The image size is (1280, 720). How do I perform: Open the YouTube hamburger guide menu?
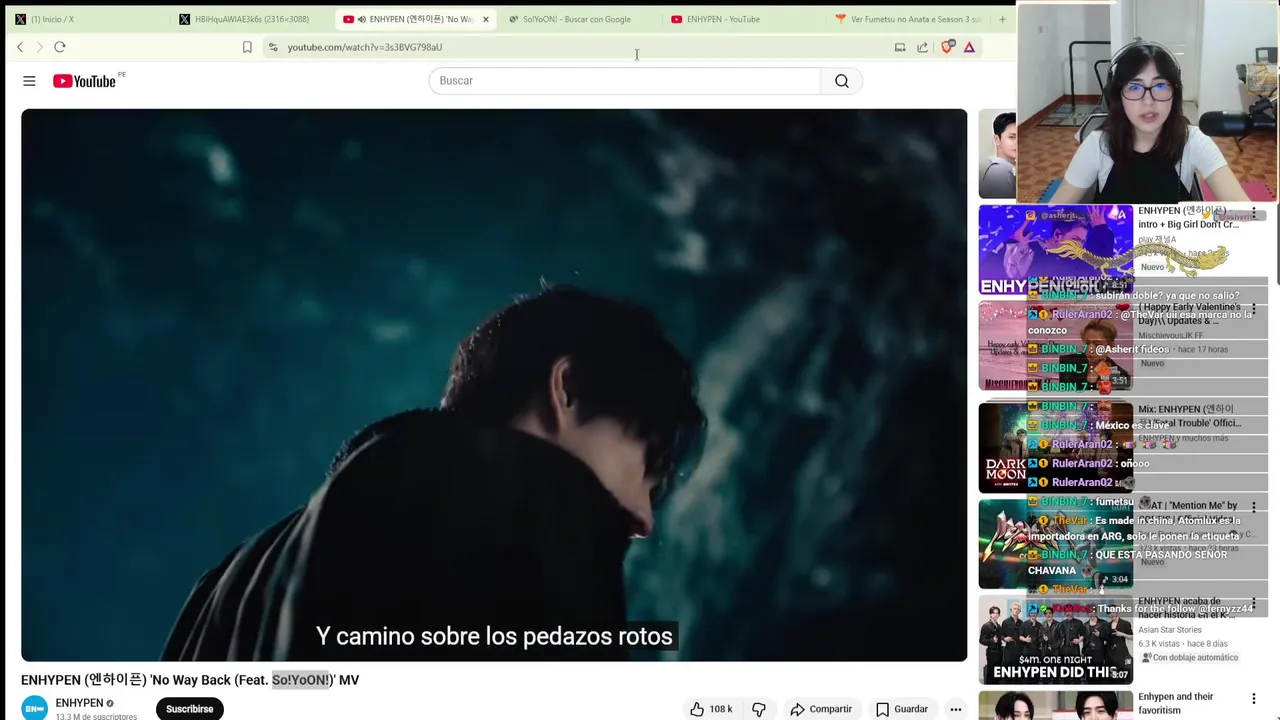29,81
